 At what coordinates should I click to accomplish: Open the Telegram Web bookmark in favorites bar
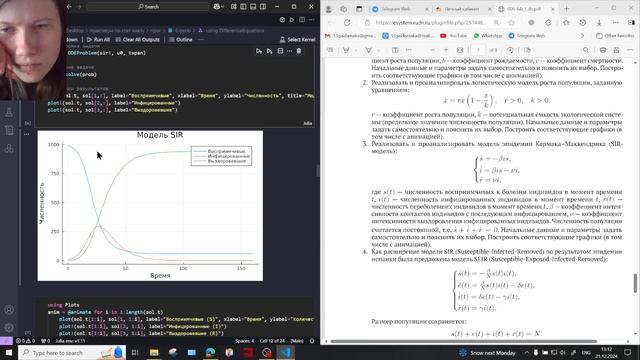[527, 36]
